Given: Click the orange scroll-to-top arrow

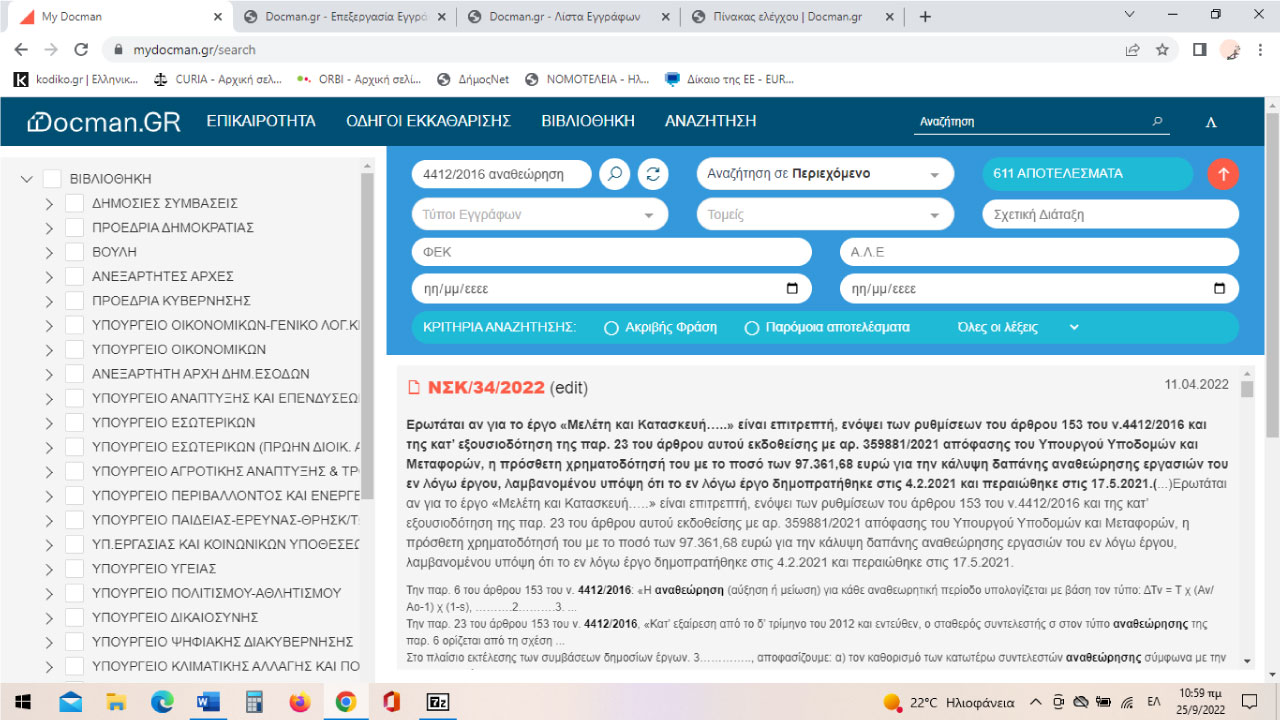Looking at the screenshot, I should click(1222, 174).
